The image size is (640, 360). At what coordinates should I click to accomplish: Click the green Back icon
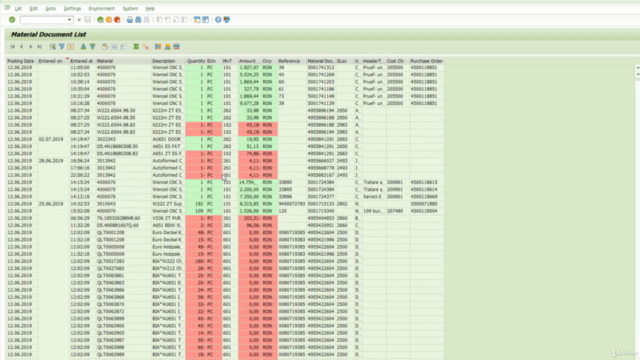point(100,20)
